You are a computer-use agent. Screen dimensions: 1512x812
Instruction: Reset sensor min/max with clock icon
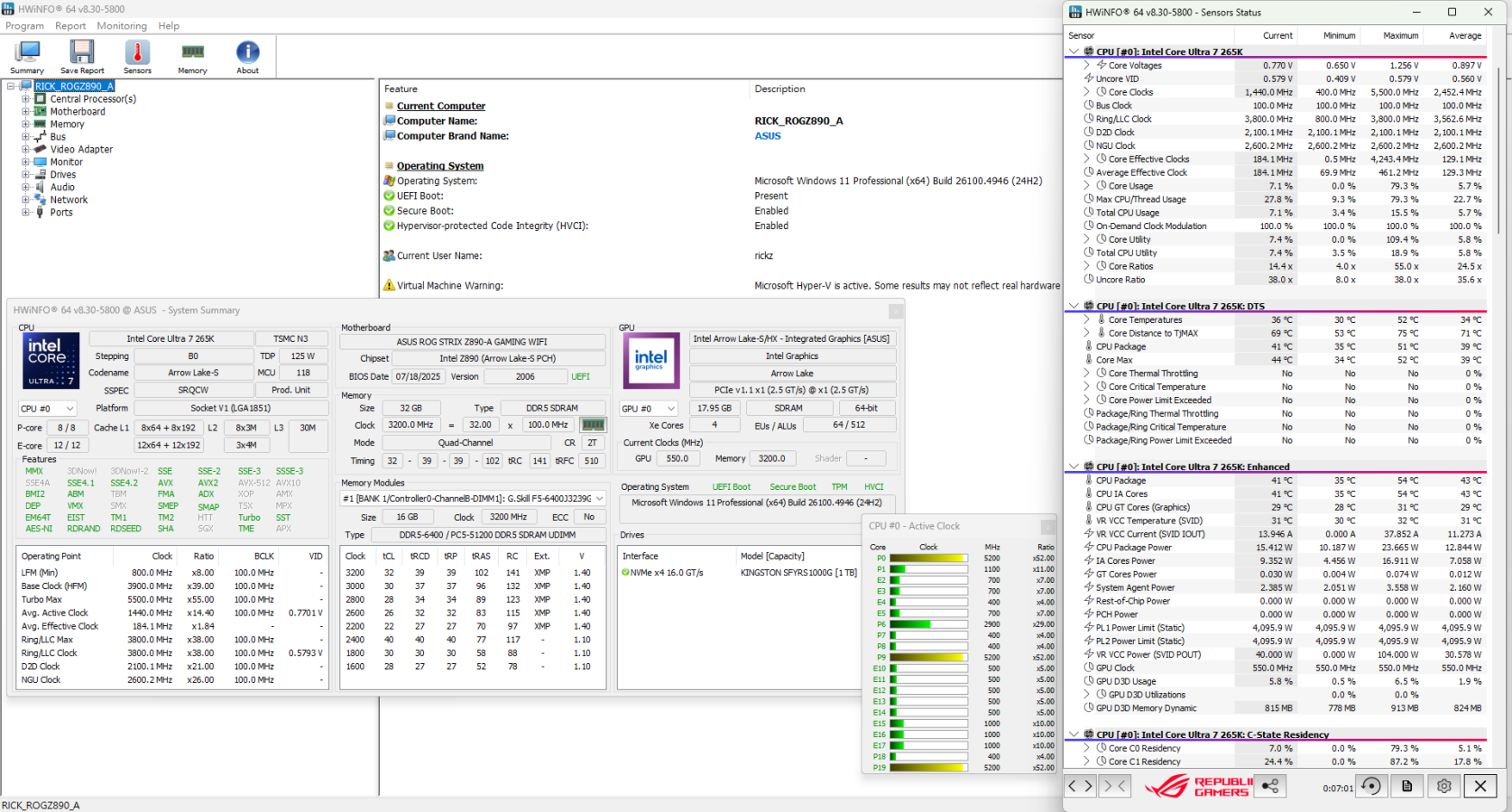[1370, 786]
